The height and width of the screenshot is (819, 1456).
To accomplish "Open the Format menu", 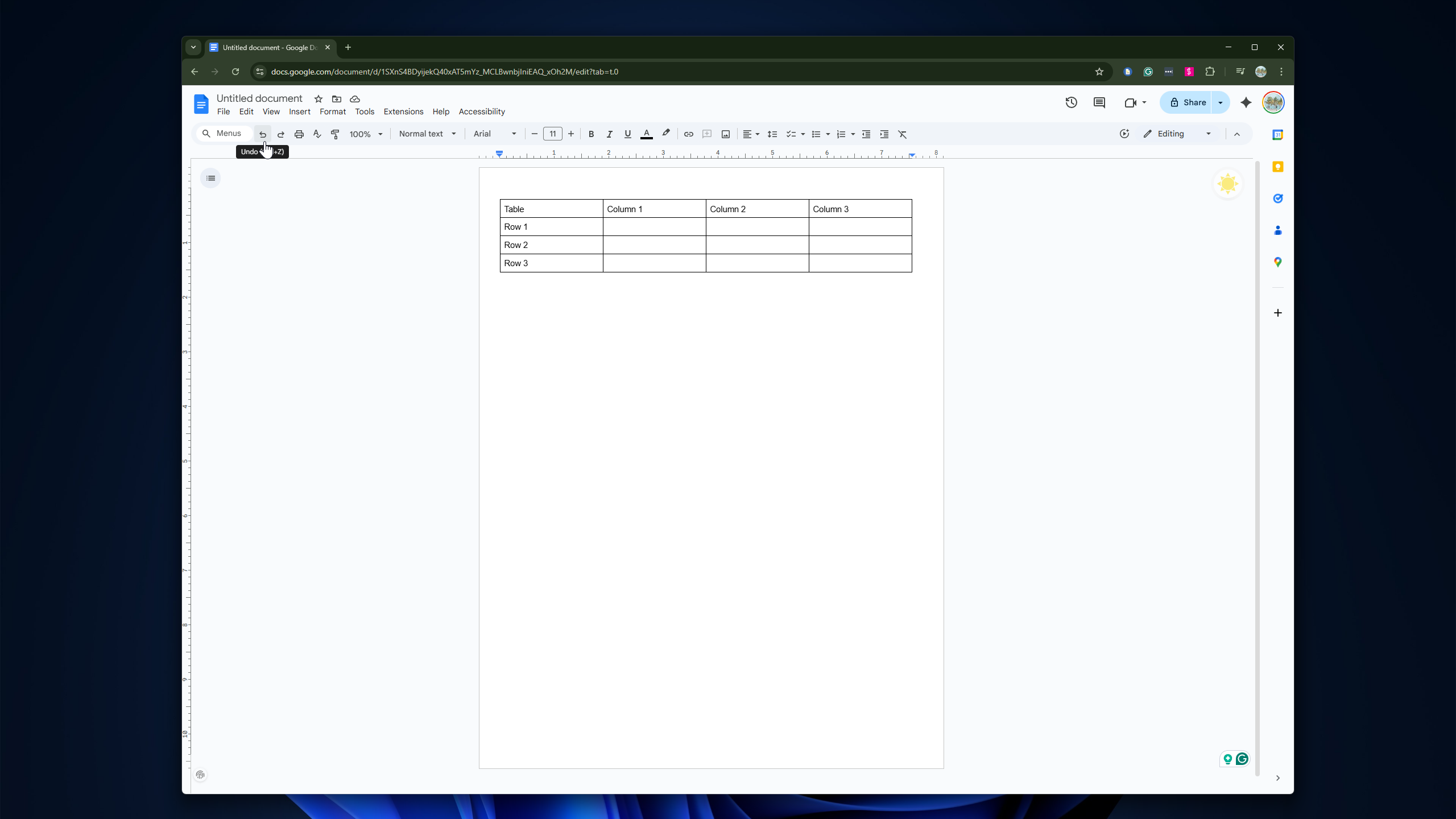I will (x=332, y=111).
